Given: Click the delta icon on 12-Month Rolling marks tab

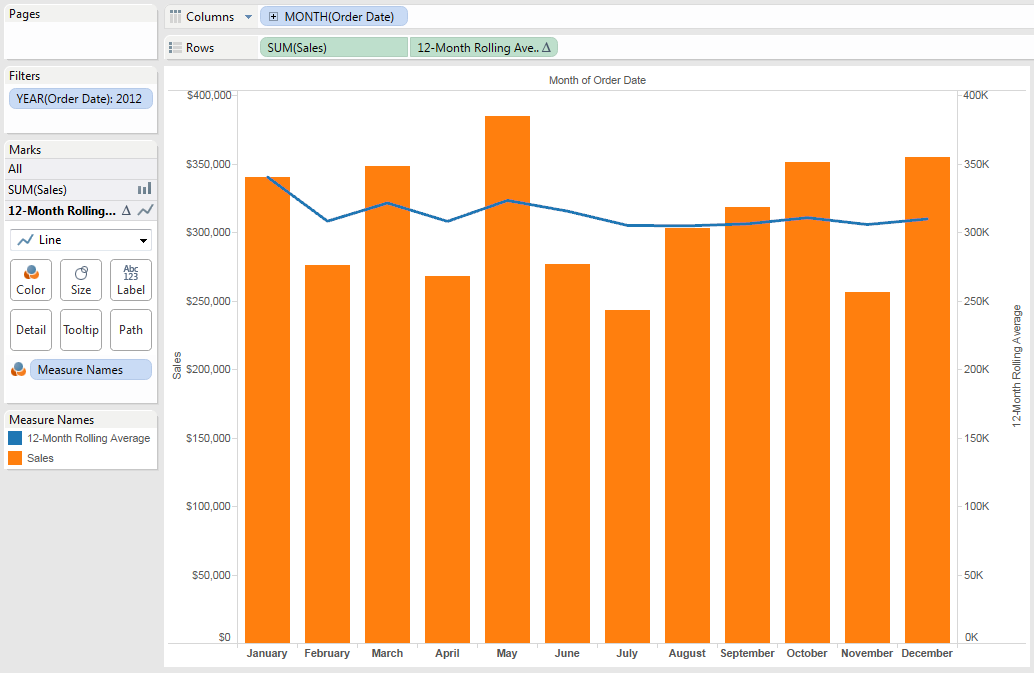Looking at the screenshot, I should (127, 210).
